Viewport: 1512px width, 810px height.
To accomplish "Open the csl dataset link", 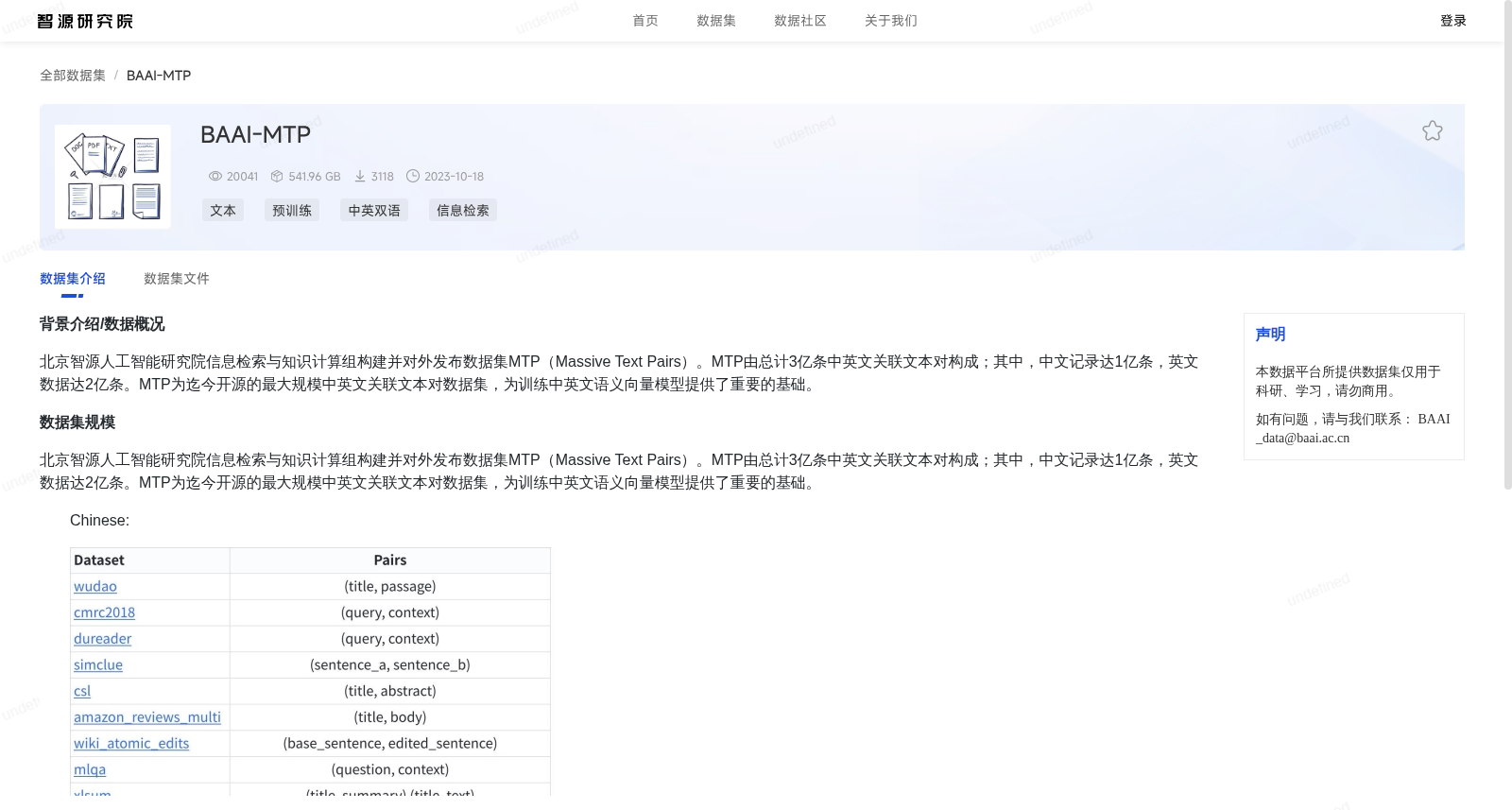I will coord(82,691).
